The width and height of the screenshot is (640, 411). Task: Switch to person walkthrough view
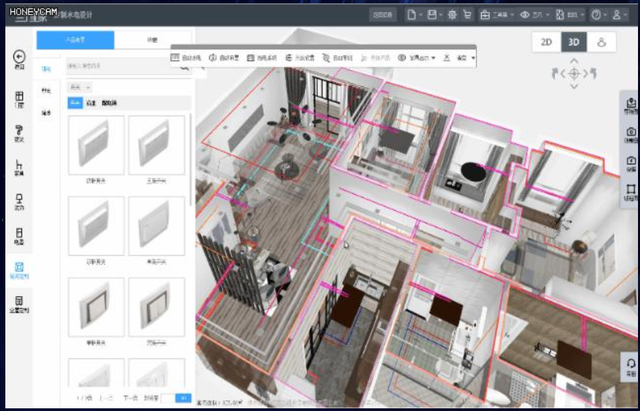(x=601, y=42)
